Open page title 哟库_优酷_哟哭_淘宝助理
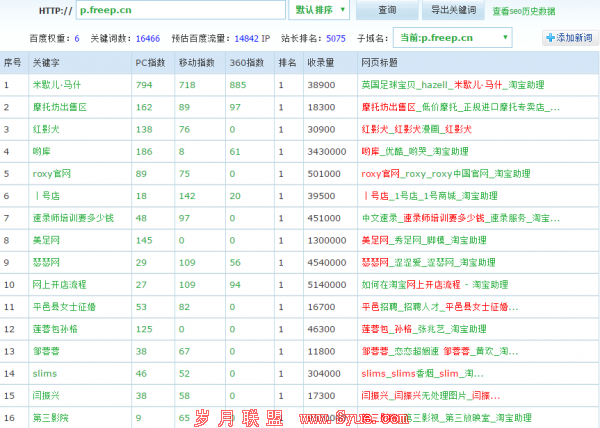This screenshot has width=600, height=428. pos(415,151)
